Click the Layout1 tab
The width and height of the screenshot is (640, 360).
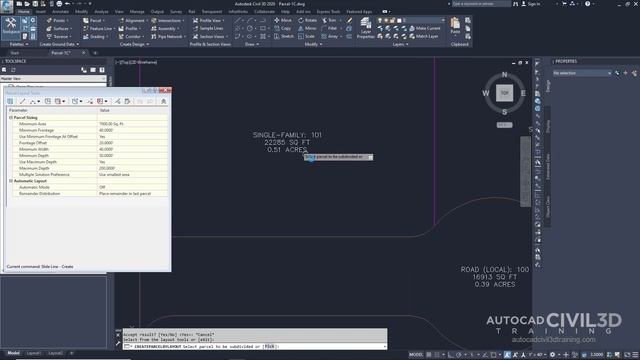point(33,353)
